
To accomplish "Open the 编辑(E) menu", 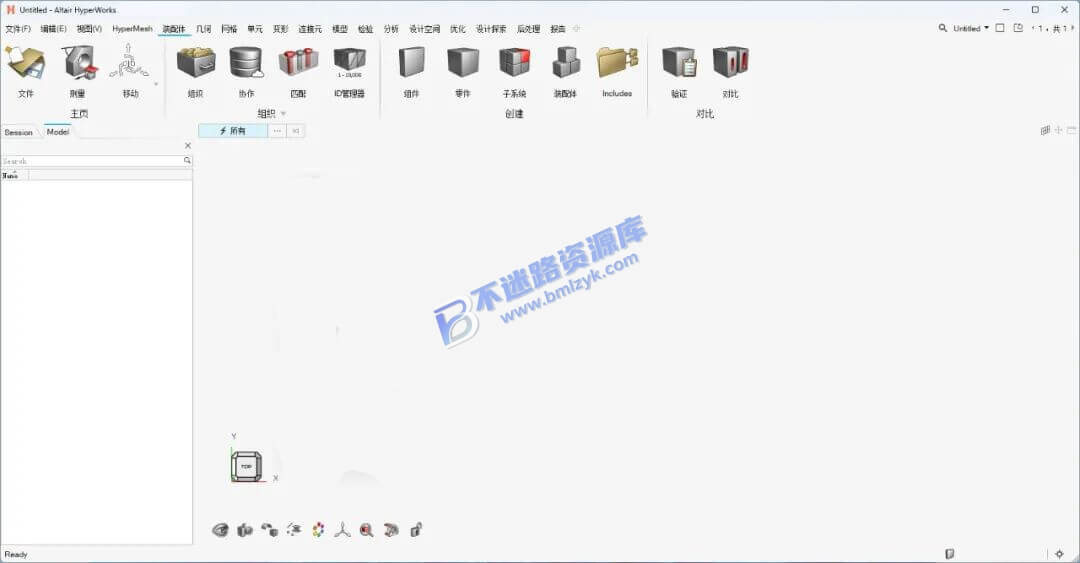I will pyautogui.click(x=53, y=29).
